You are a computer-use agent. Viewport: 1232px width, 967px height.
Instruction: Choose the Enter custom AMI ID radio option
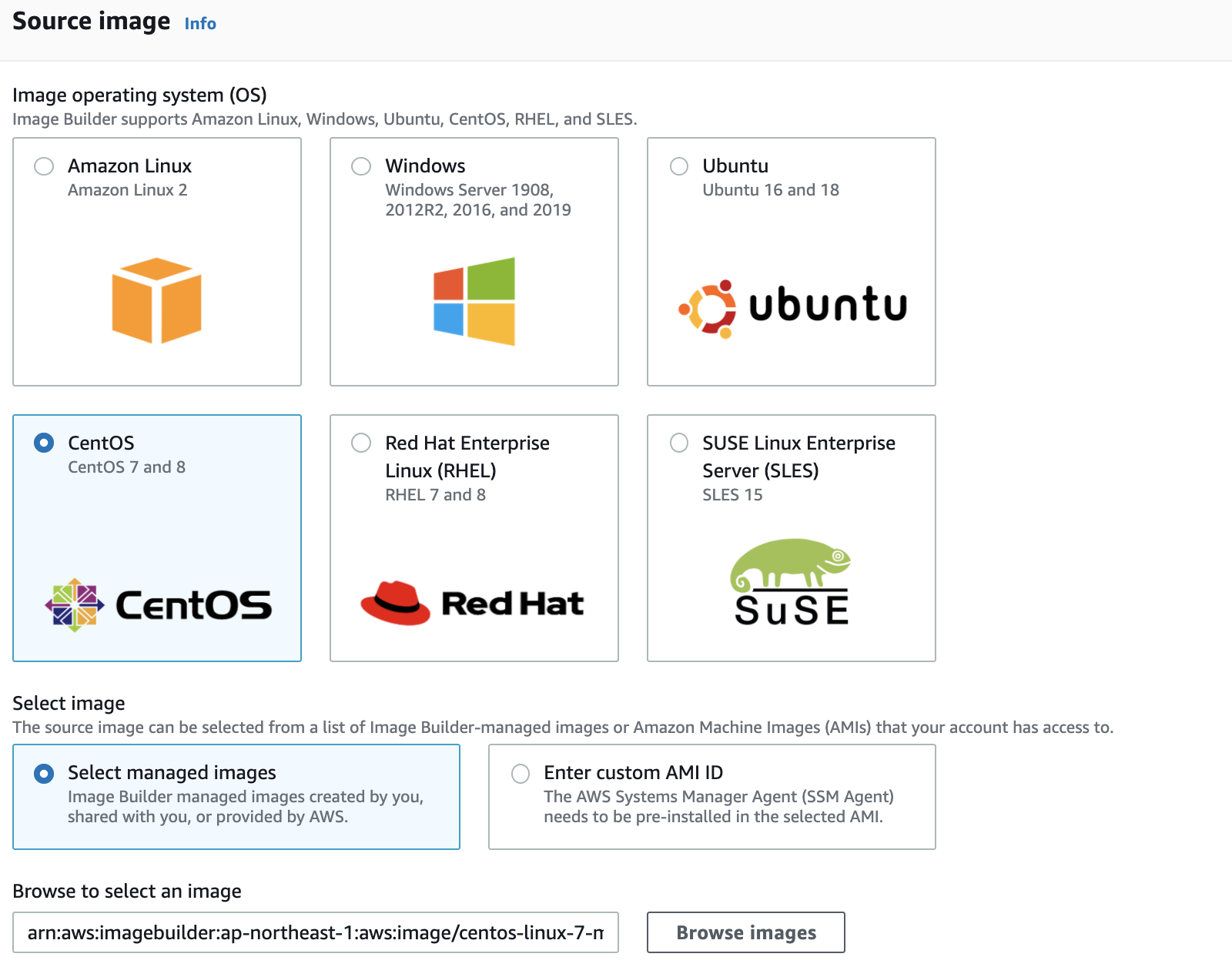tap(521, 773)
